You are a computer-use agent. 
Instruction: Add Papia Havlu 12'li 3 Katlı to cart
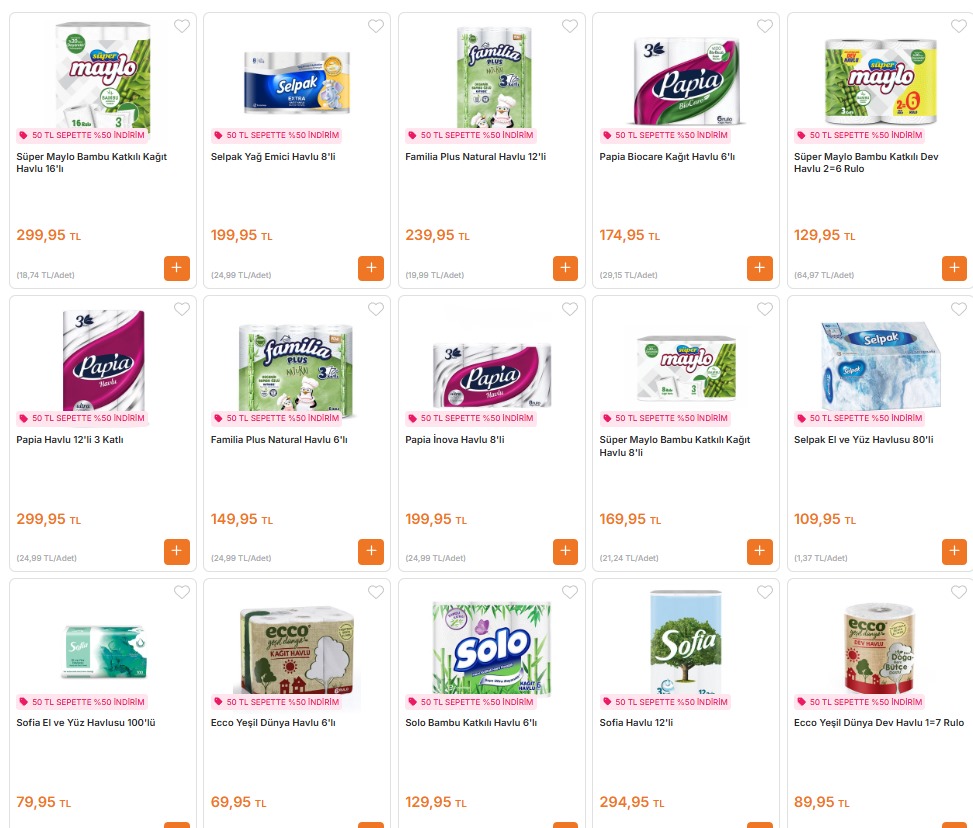pyautogui.click(x=177, y=551)
